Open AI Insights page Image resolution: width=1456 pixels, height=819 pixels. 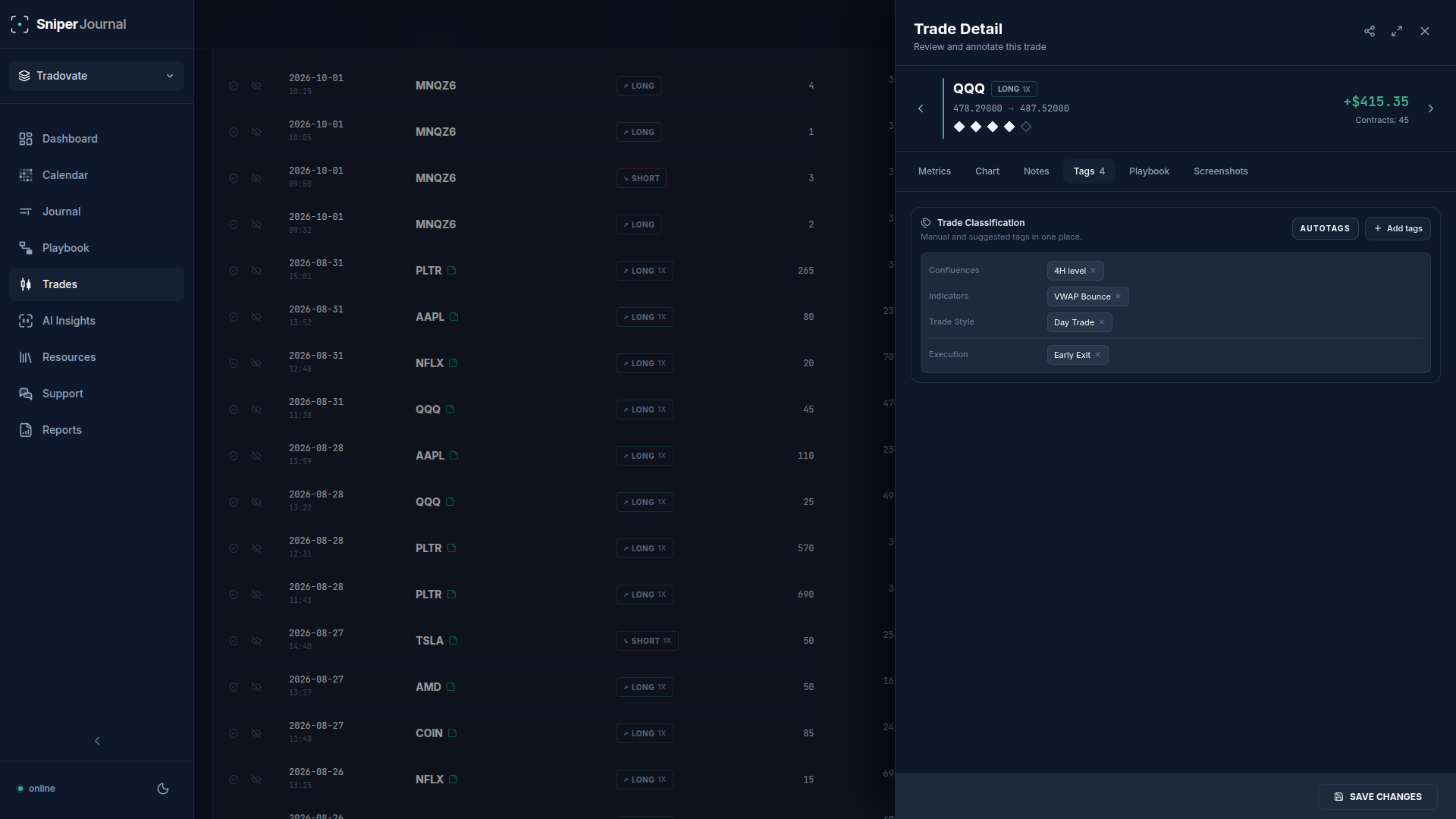pyautogui.click(x=96, y=321)
